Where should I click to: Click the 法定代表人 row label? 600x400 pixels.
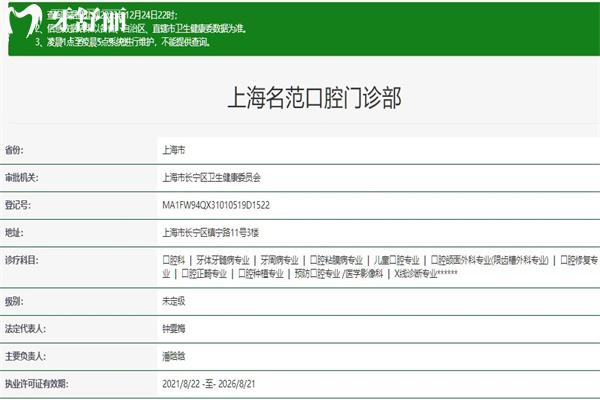click(25, 329)
